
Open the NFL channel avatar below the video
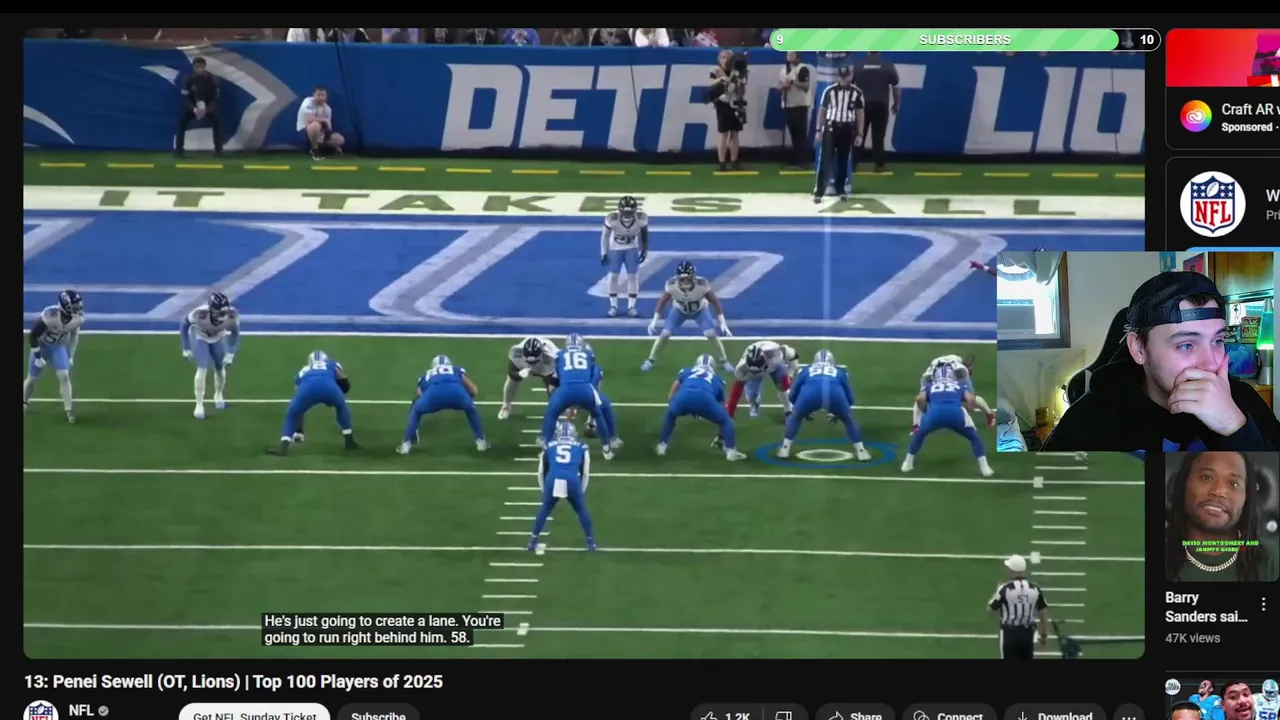coord(41,712)
